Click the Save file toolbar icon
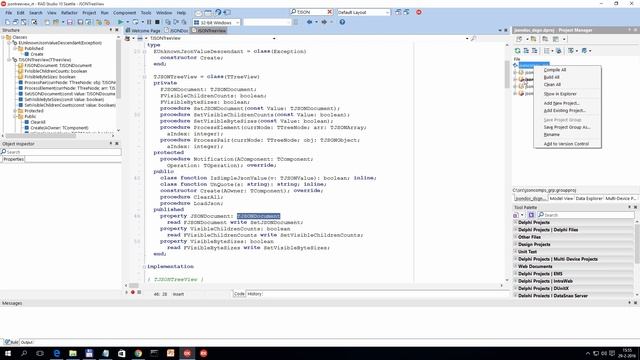This screenshot has height=360, width=640. [x=70, y=22]
